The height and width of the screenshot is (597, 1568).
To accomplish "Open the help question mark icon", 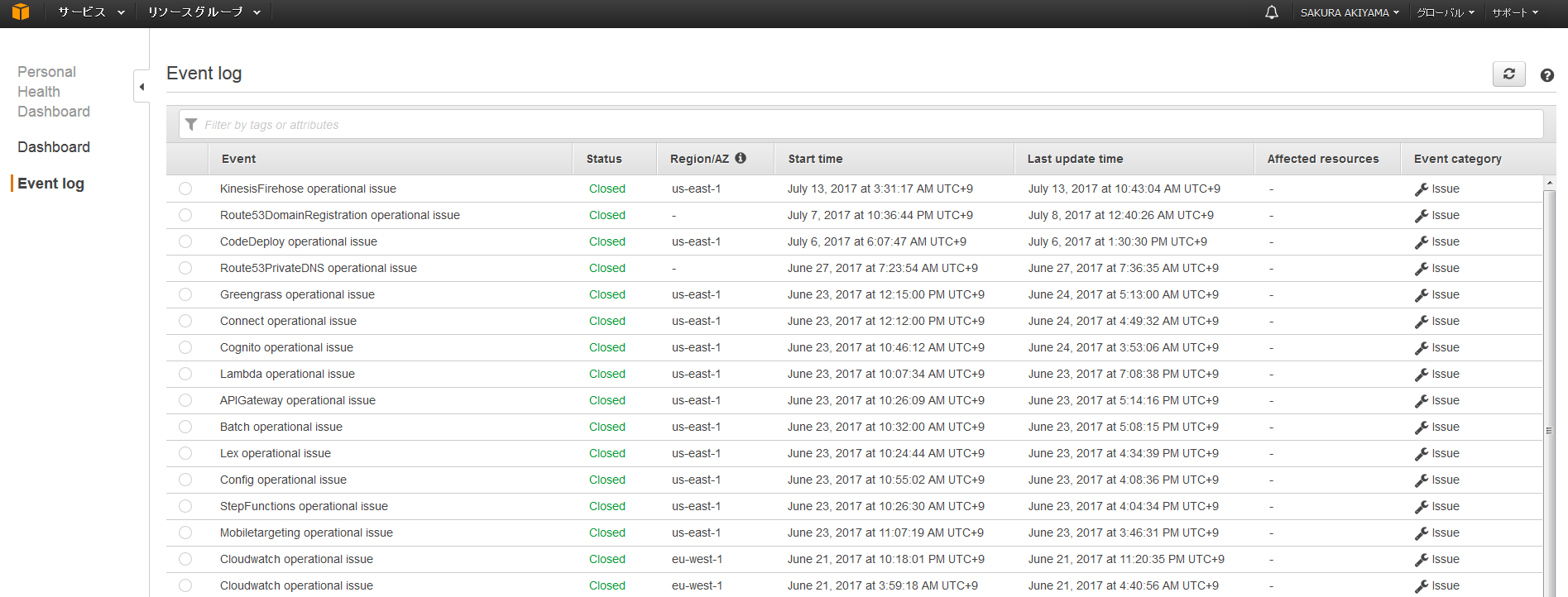I will click(x=1546, y=75).
